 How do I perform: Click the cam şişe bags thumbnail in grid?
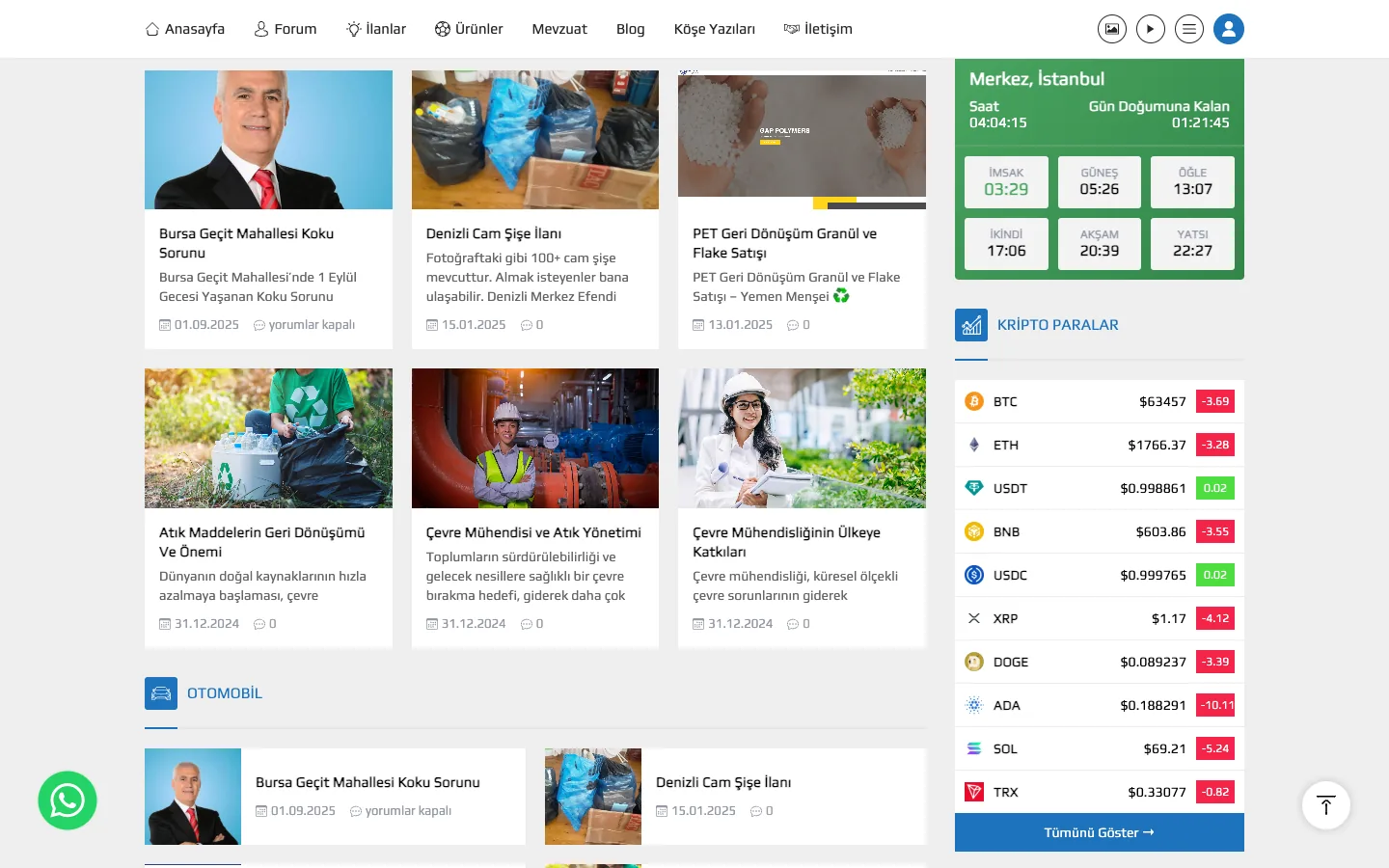click(535, 140)
